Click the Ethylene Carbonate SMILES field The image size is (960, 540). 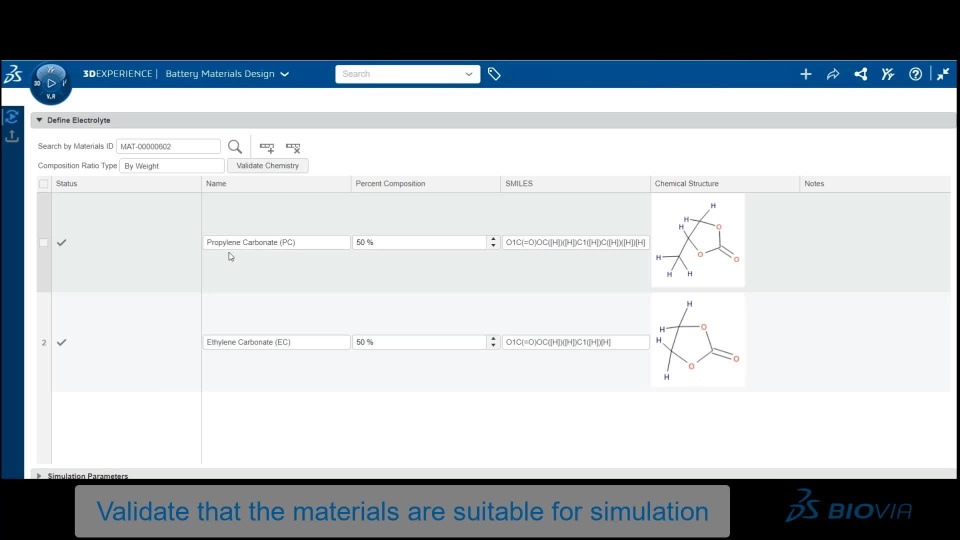[x=576, y=342]
